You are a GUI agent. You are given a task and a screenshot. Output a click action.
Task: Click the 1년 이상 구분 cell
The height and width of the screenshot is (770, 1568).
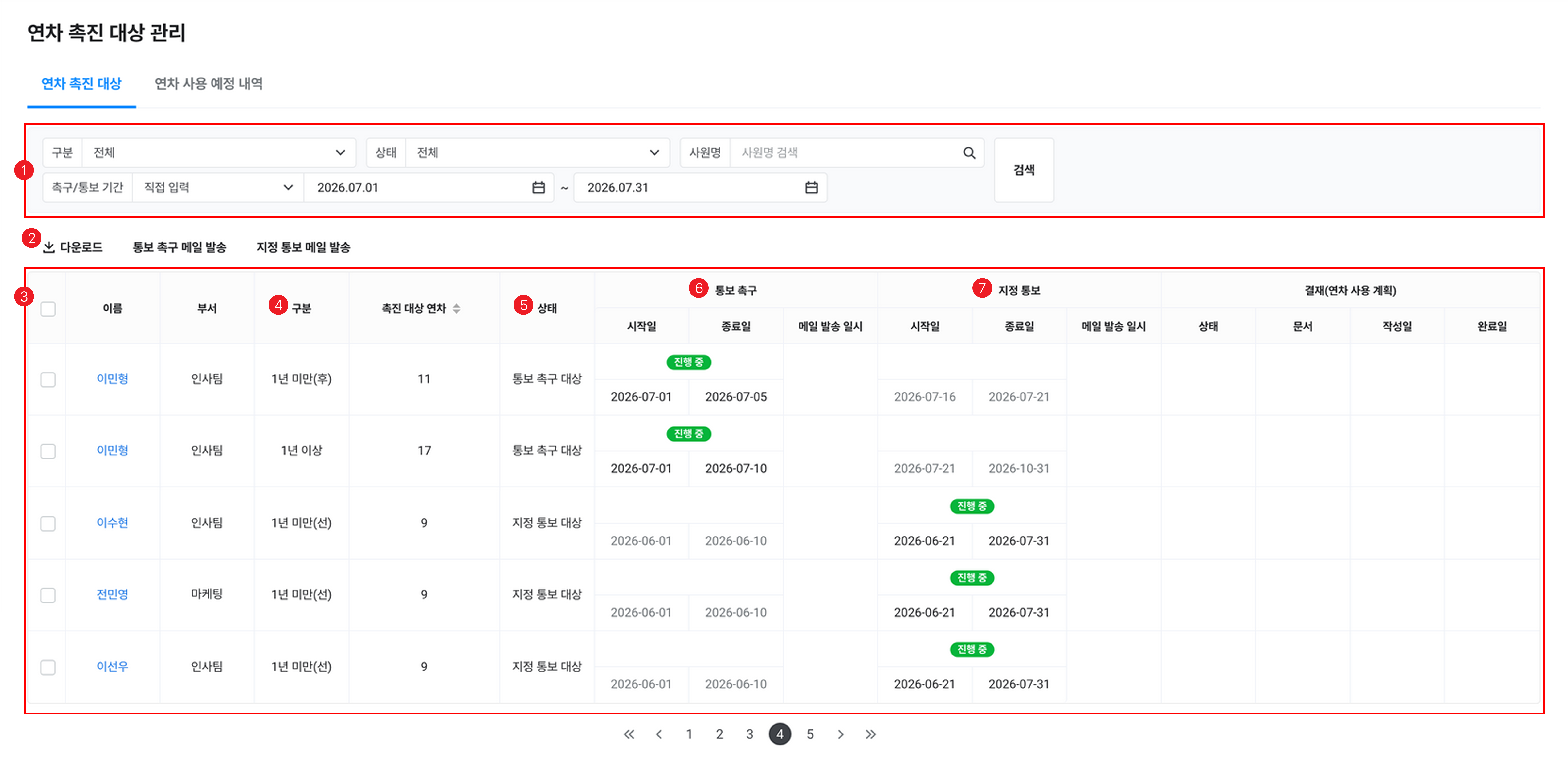click(x=301, y=451)
